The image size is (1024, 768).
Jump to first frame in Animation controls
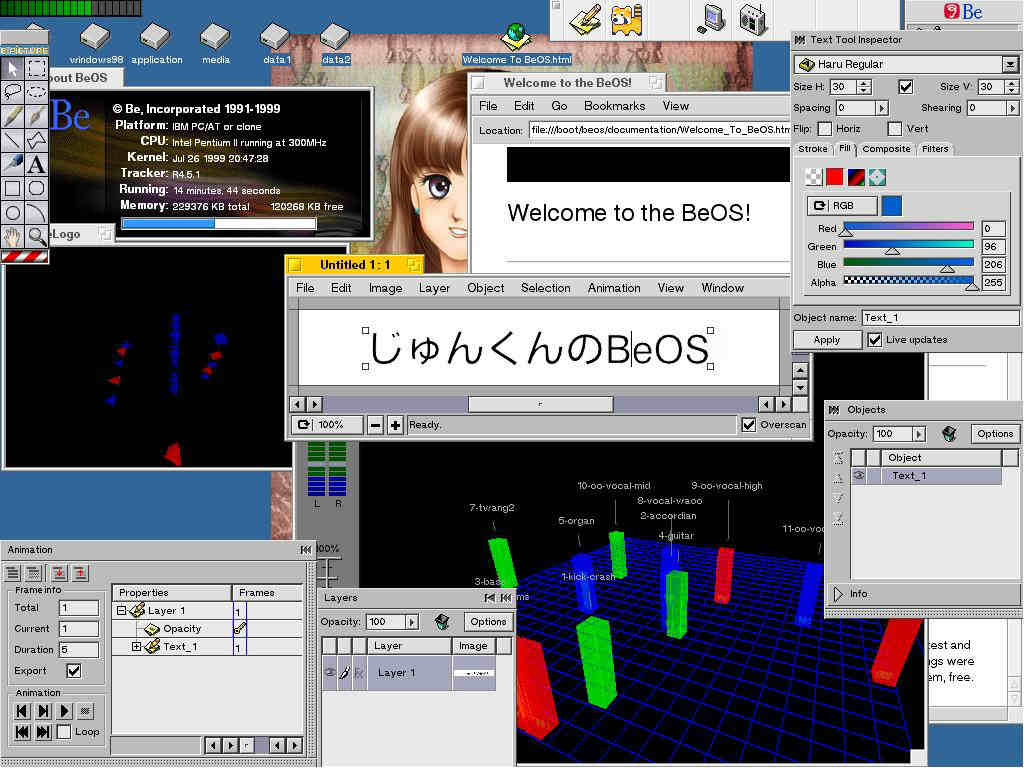pyautogui.click(x=22, y=731)
